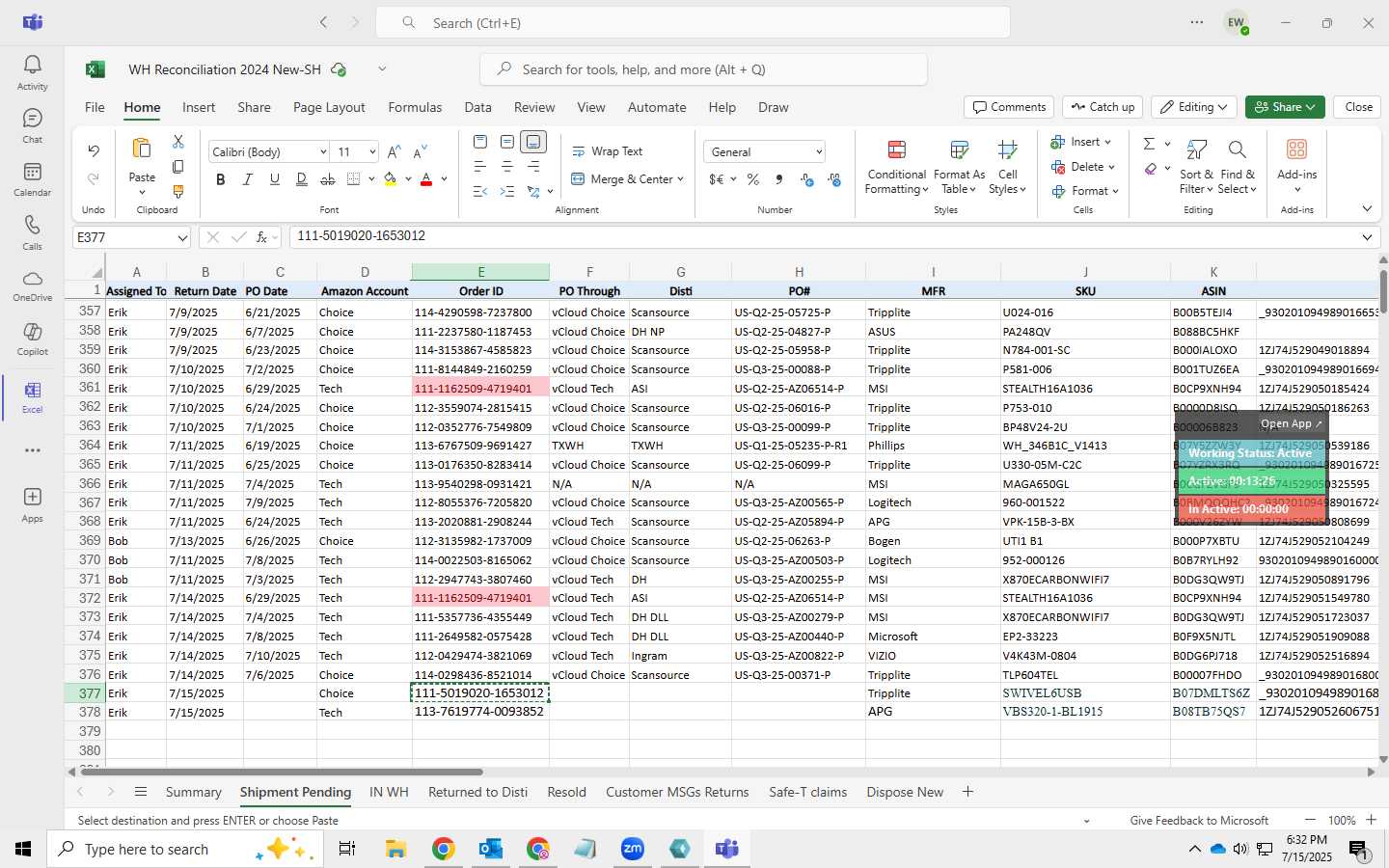Click the percent style icon

tap(753, 179)
